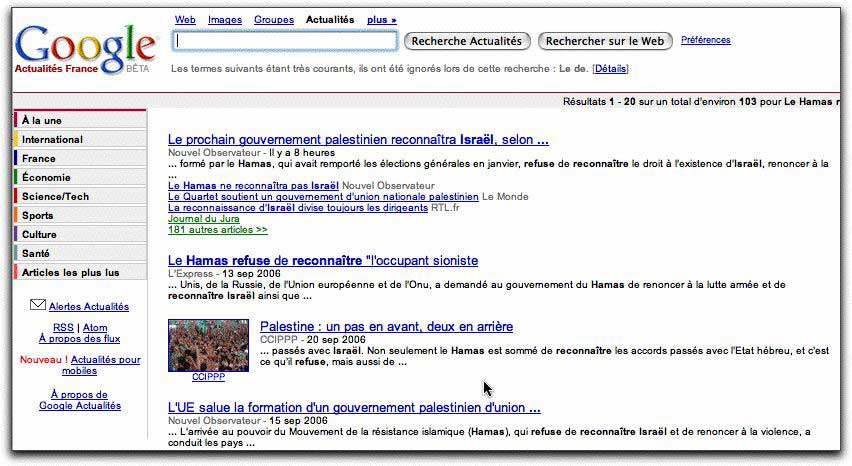Open the Santé section
Image resolution: width=852 pixels, height=466 pixels.
click(x=80, y=253)
